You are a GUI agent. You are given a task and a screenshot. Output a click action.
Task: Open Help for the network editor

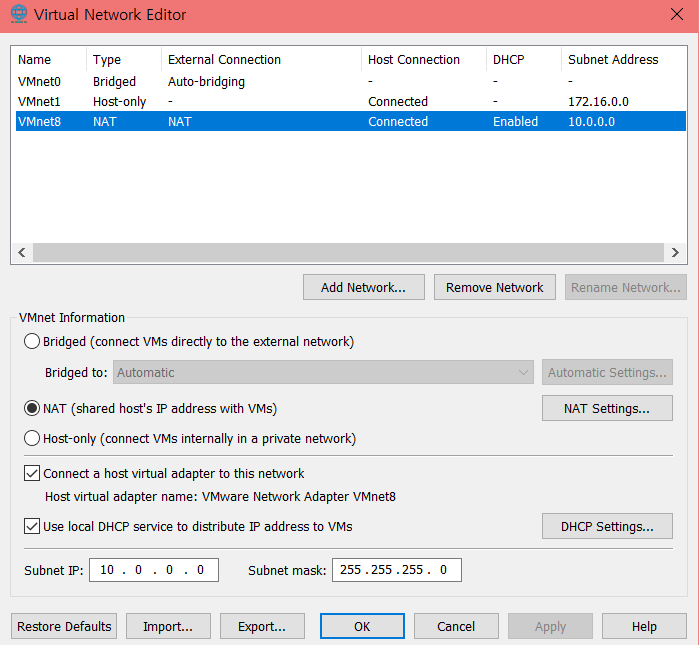pyautogui.click(x=644, y=626)
